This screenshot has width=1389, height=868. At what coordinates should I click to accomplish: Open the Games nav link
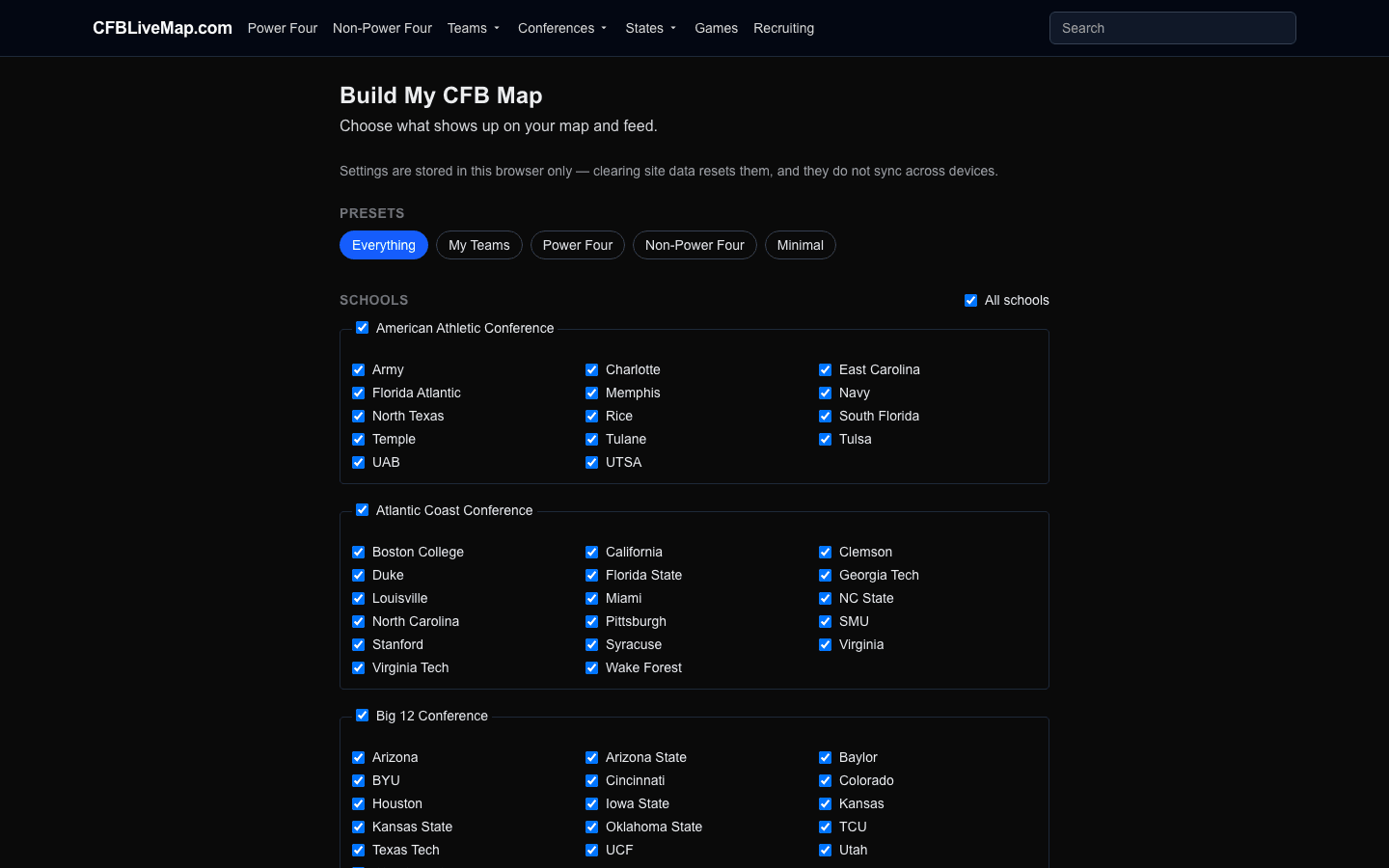(716, 28)
